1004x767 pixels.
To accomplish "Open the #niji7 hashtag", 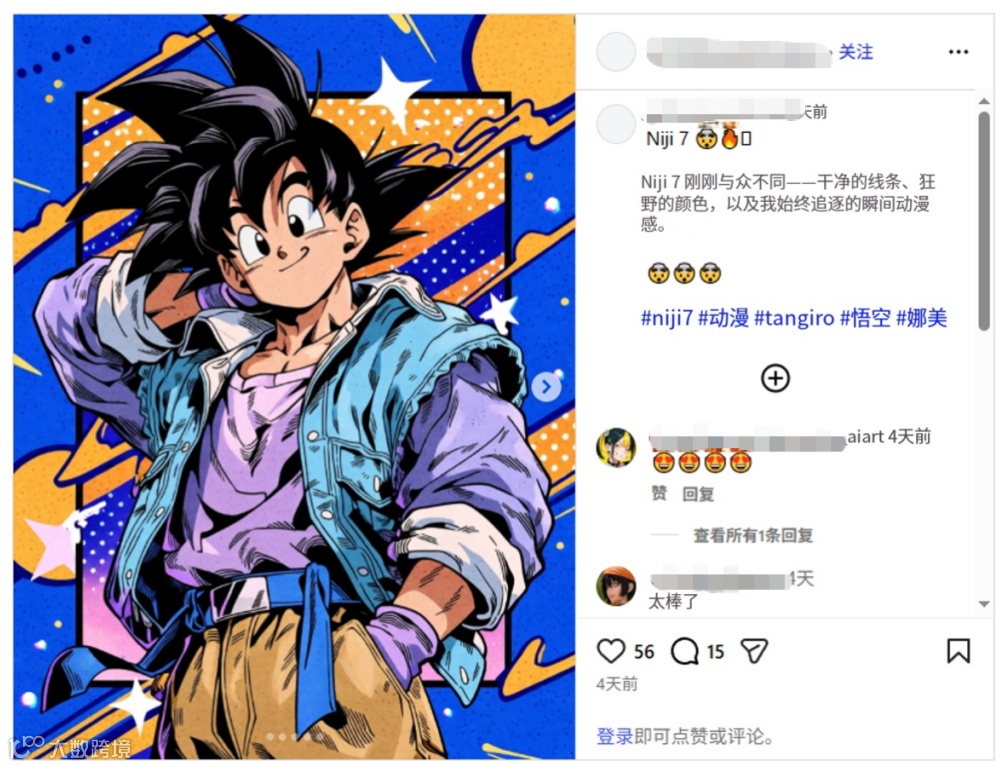I will 667,318.
